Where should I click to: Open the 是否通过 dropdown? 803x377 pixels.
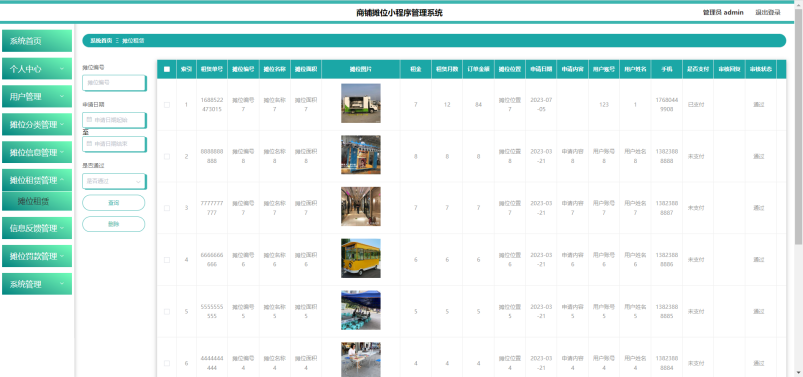114,181
